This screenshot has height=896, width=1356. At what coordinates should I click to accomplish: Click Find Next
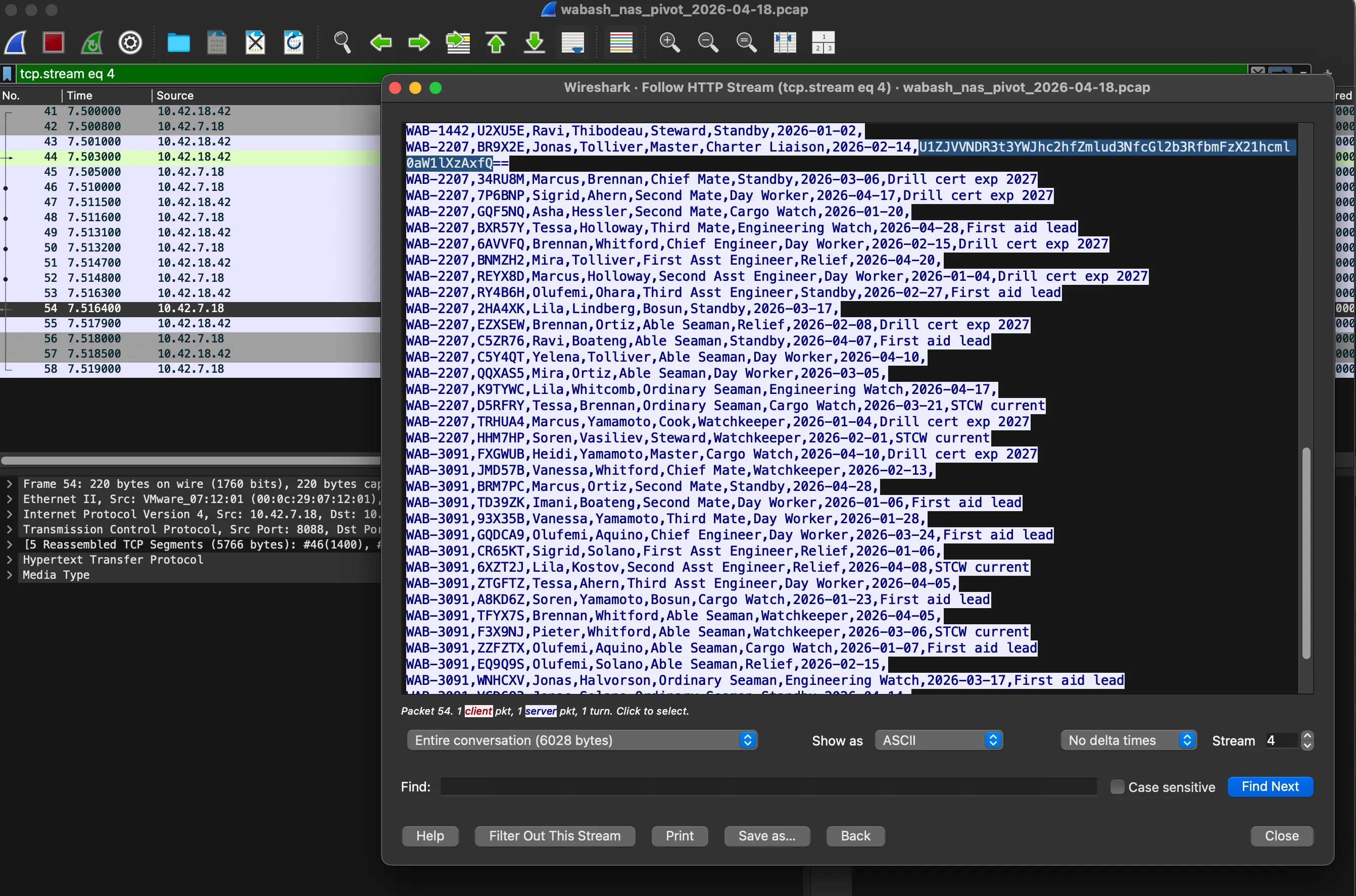(1270, 786)
